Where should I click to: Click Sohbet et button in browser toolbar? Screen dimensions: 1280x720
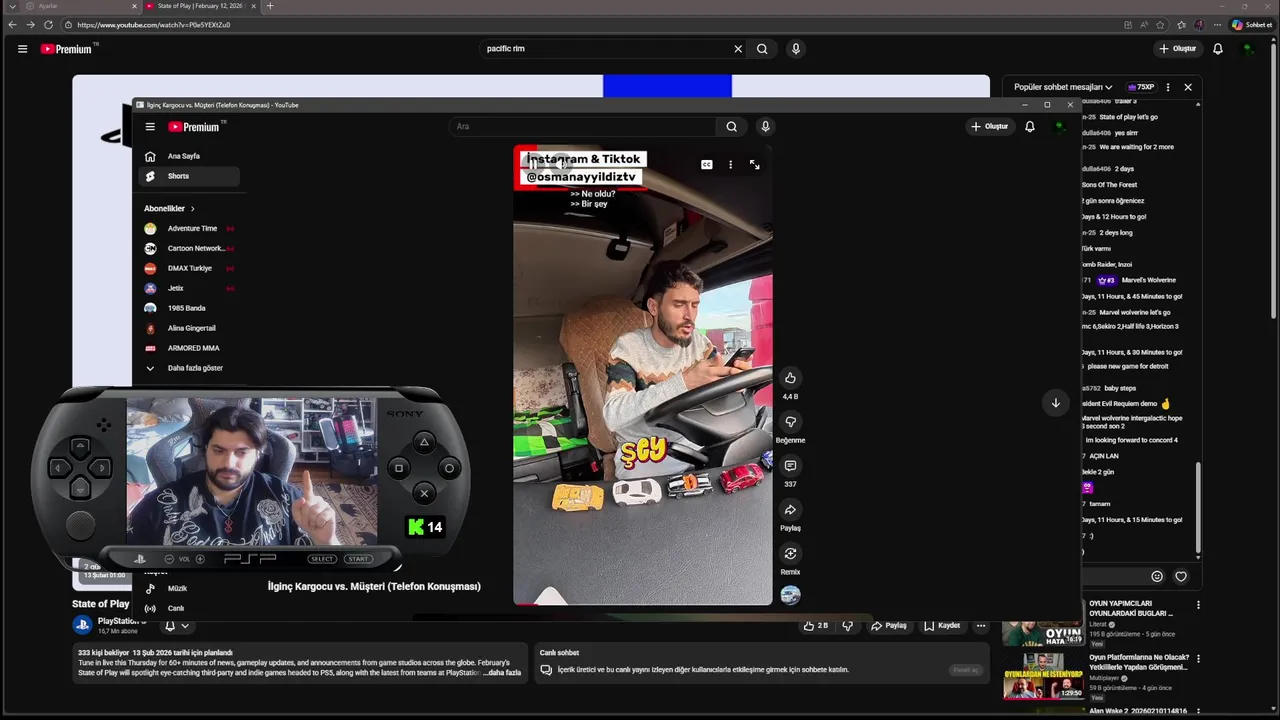(x=1252, y=25)
